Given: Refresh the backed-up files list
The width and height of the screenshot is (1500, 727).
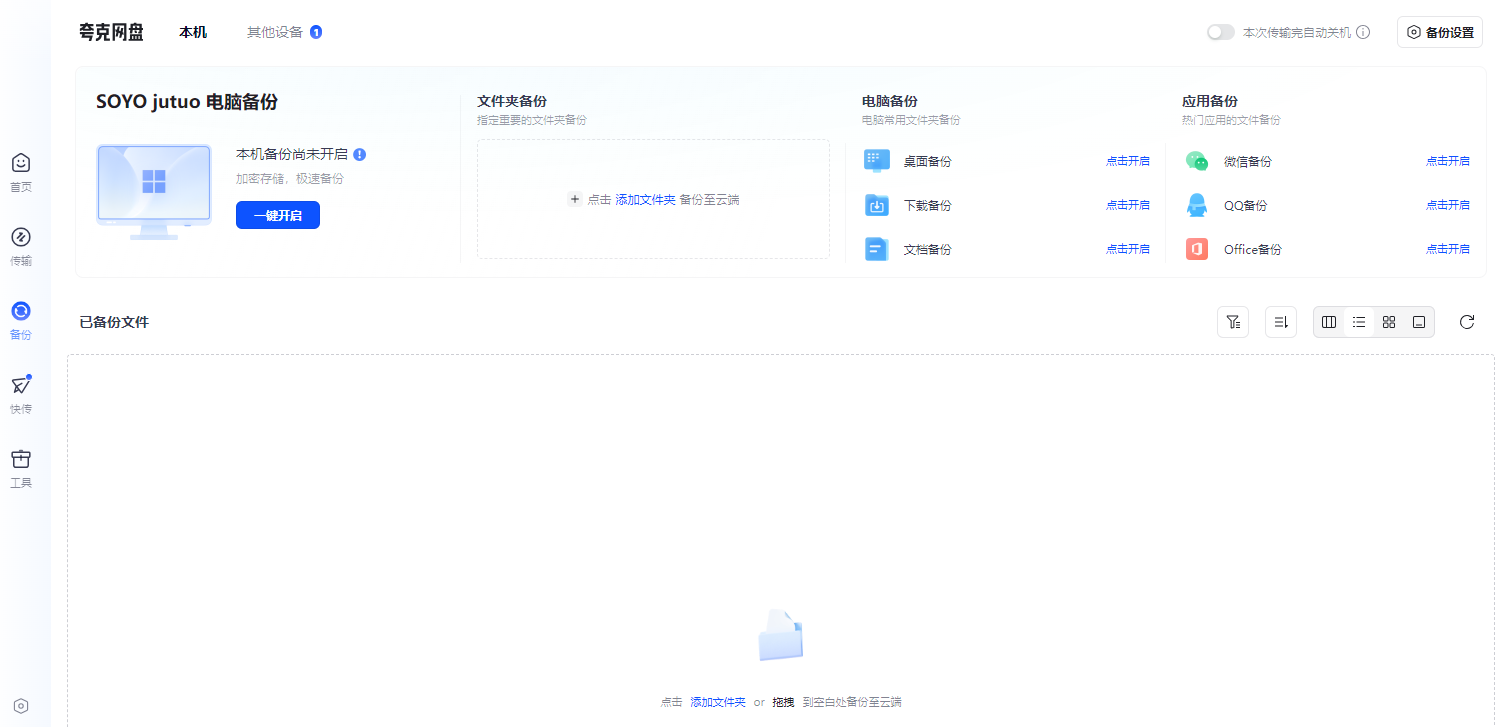Looking at the screenshot, I should (1467, 322).
